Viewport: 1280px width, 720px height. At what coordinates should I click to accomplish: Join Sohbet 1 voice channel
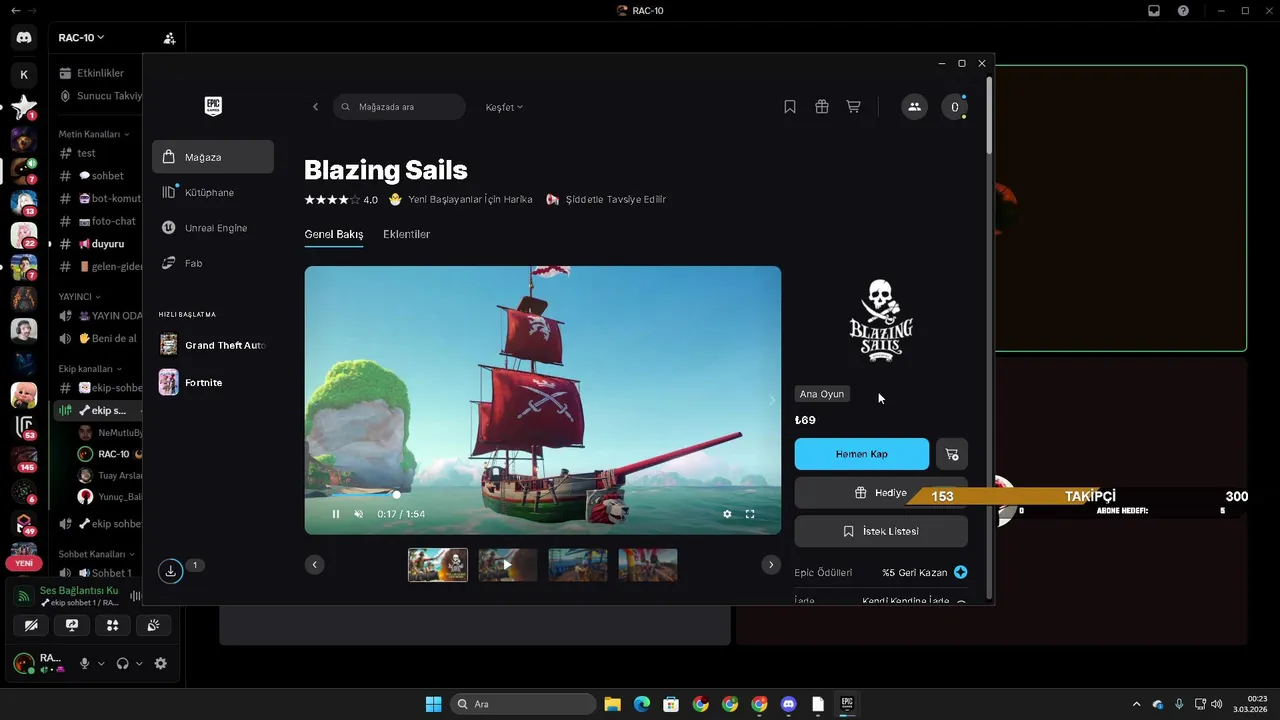98,573
